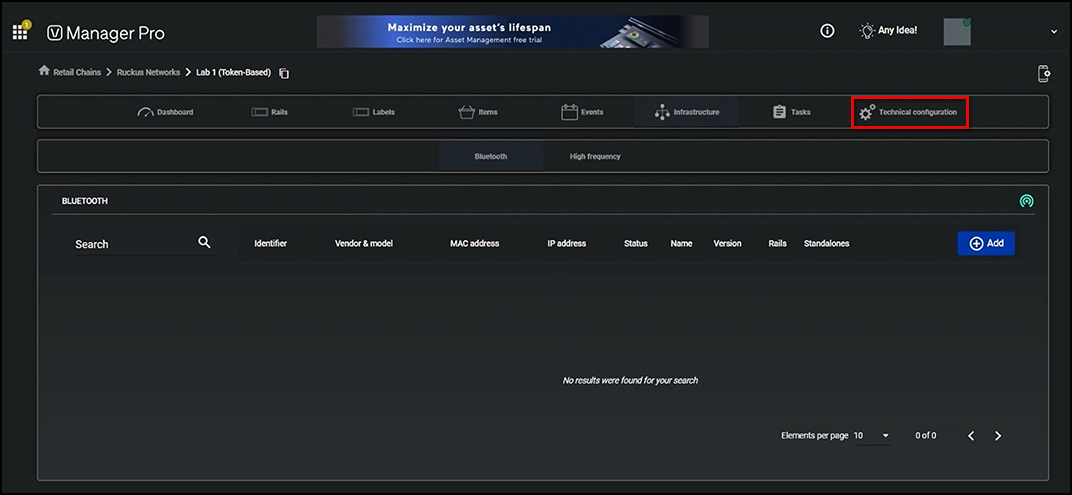Select Lab 1 (Token-Based) breadcrumb
The width and height of the screenshot is (1072, 495).
click(x=233, y=72)
